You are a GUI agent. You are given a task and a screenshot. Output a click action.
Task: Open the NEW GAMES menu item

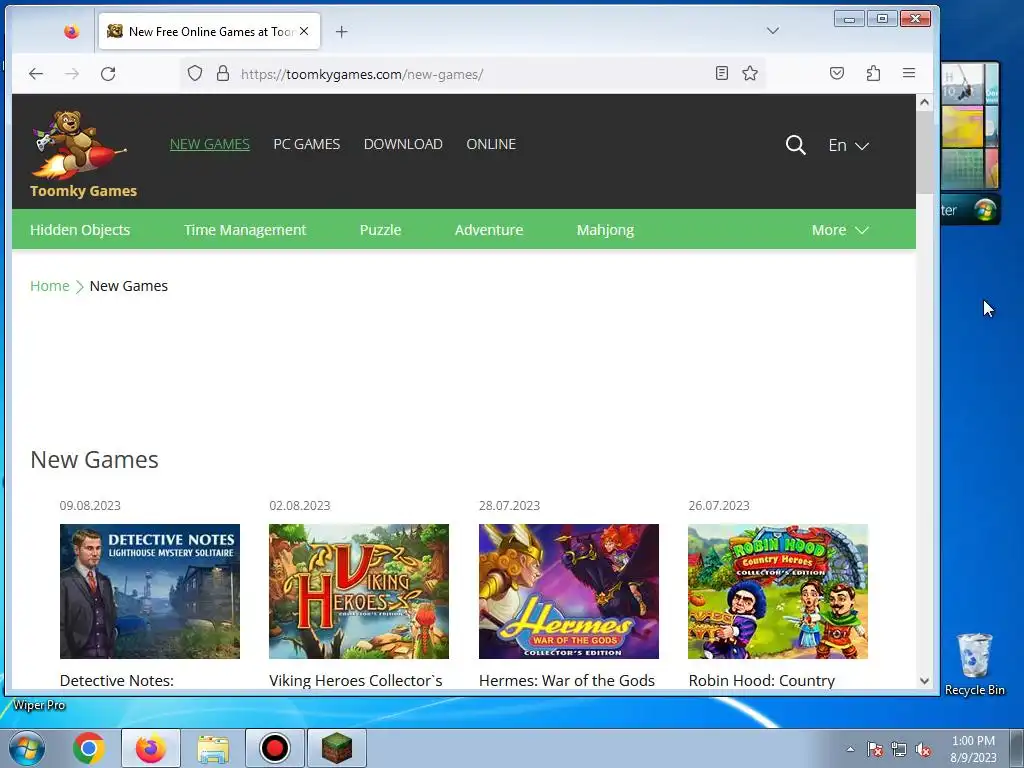(x=210, y=144)
